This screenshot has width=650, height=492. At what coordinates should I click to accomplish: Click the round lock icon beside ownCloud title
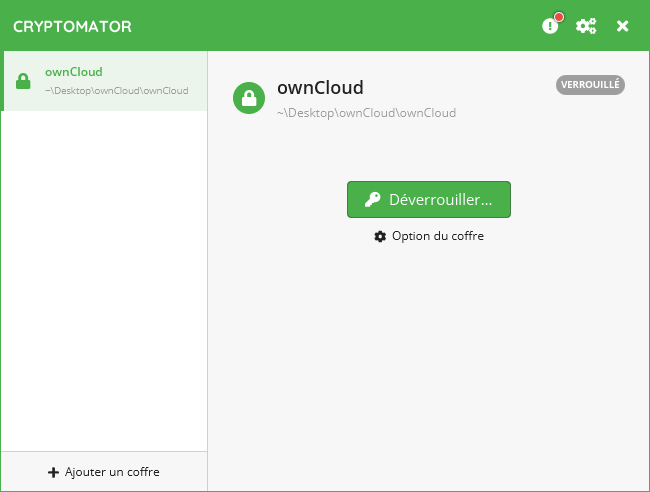coord(249,98)
